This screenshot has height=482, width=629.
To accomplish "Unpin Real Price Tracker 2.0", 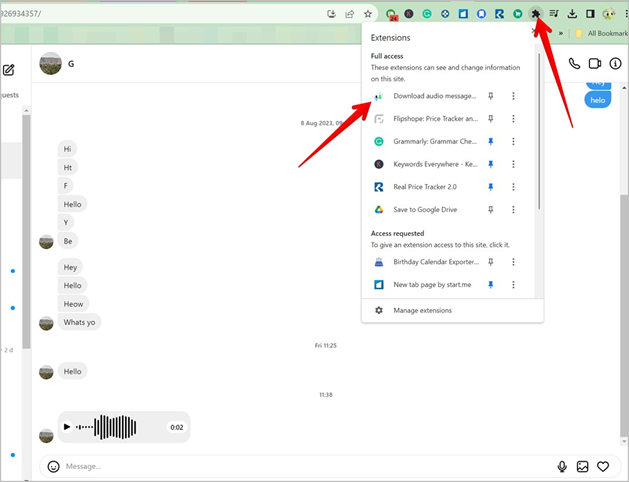I will pyautogui.click(x=490, y=187).
